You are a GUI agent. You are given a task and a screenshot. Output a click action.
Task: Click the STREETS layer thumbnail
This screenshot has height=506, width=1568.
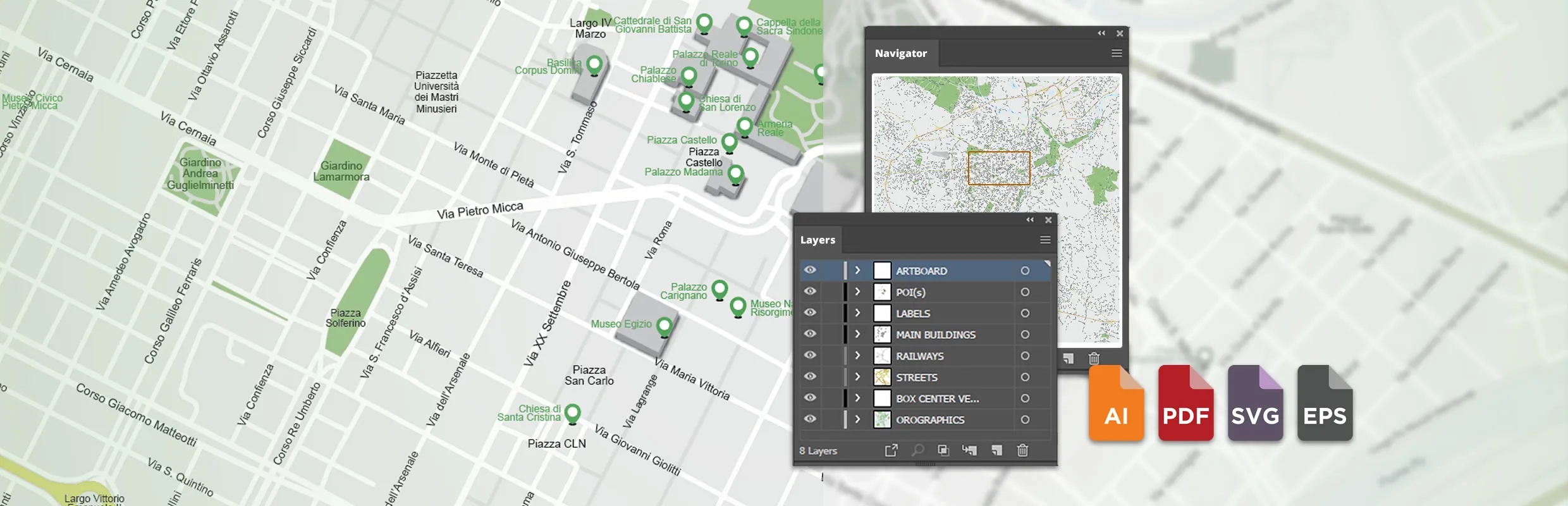(882, 377)
